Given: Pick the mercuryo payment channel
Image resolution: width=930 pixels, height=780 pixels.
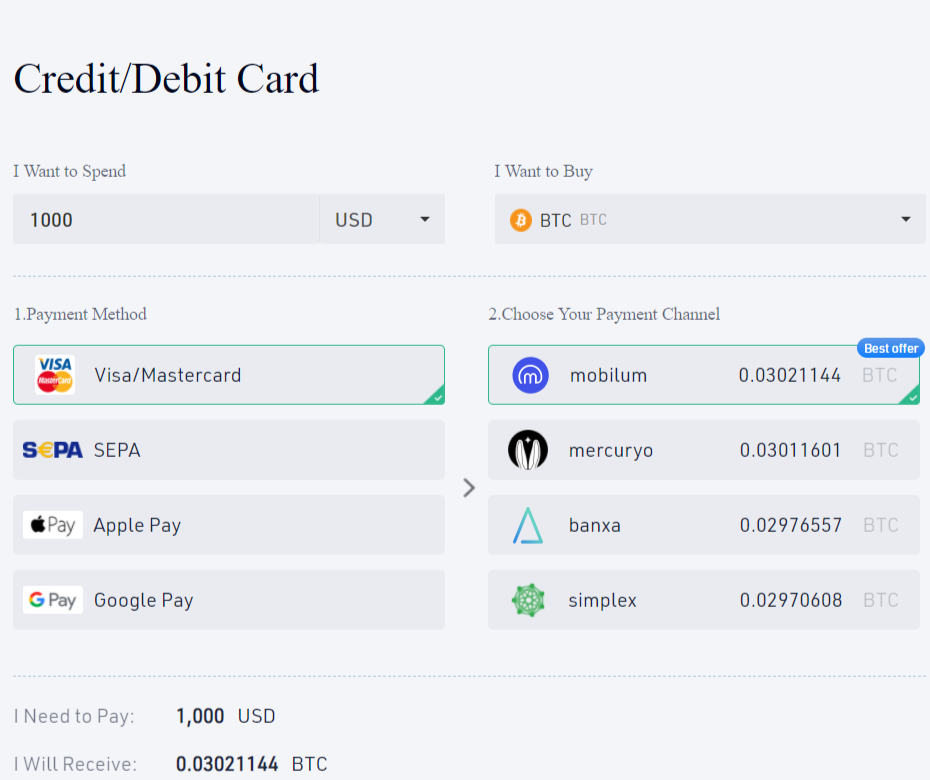Looking at the screenshot, I should click(703, 450).
